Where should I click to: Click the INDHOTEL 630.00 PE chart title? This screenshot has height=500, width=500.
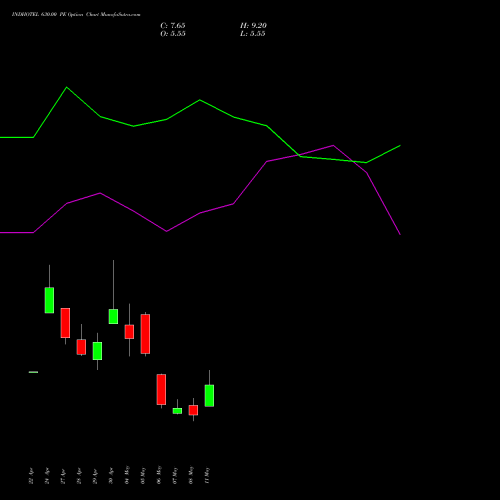[x=76, y=14]
